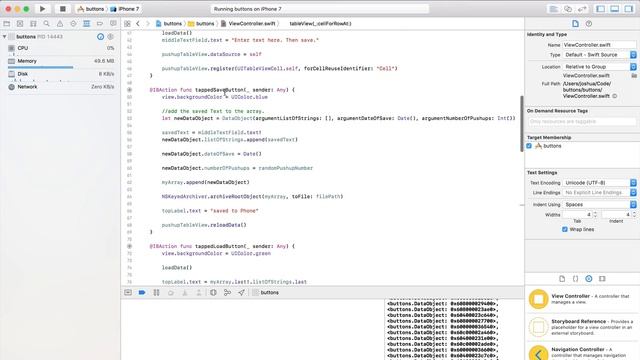The image size is (640, 360).
Task: Toggle the Utilities panel visibility
Action: [x=629, y=9]
